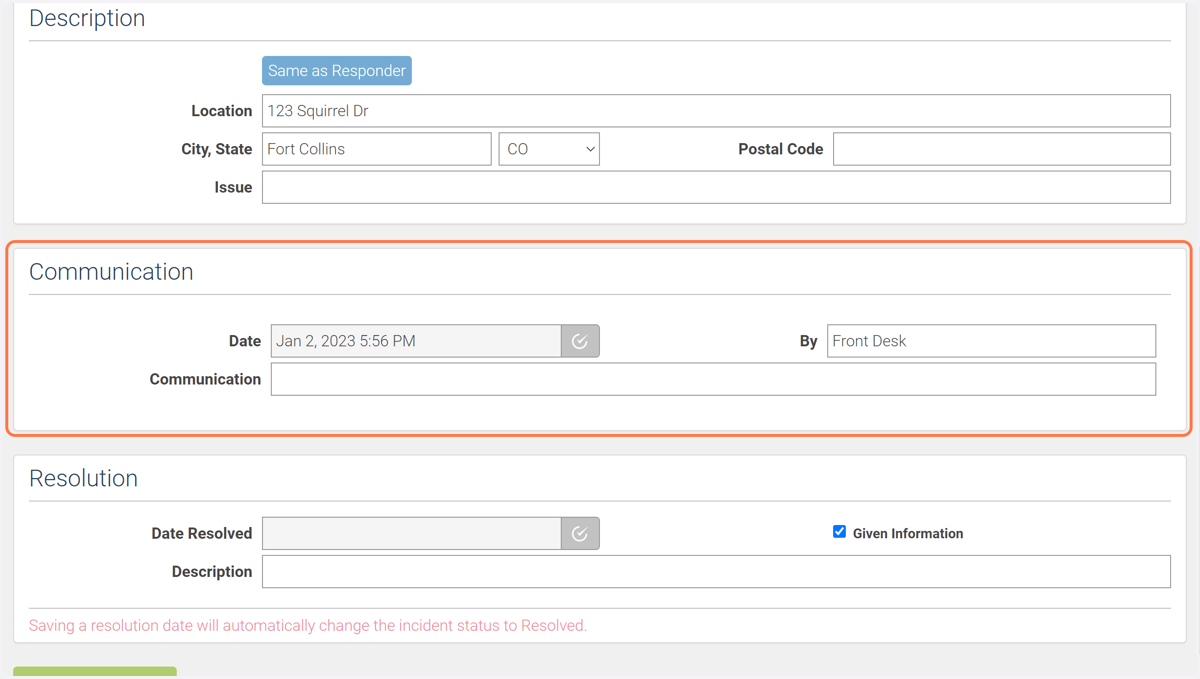Click the Given Information label text
The image size is (1200, 679).
pos(908,533)
